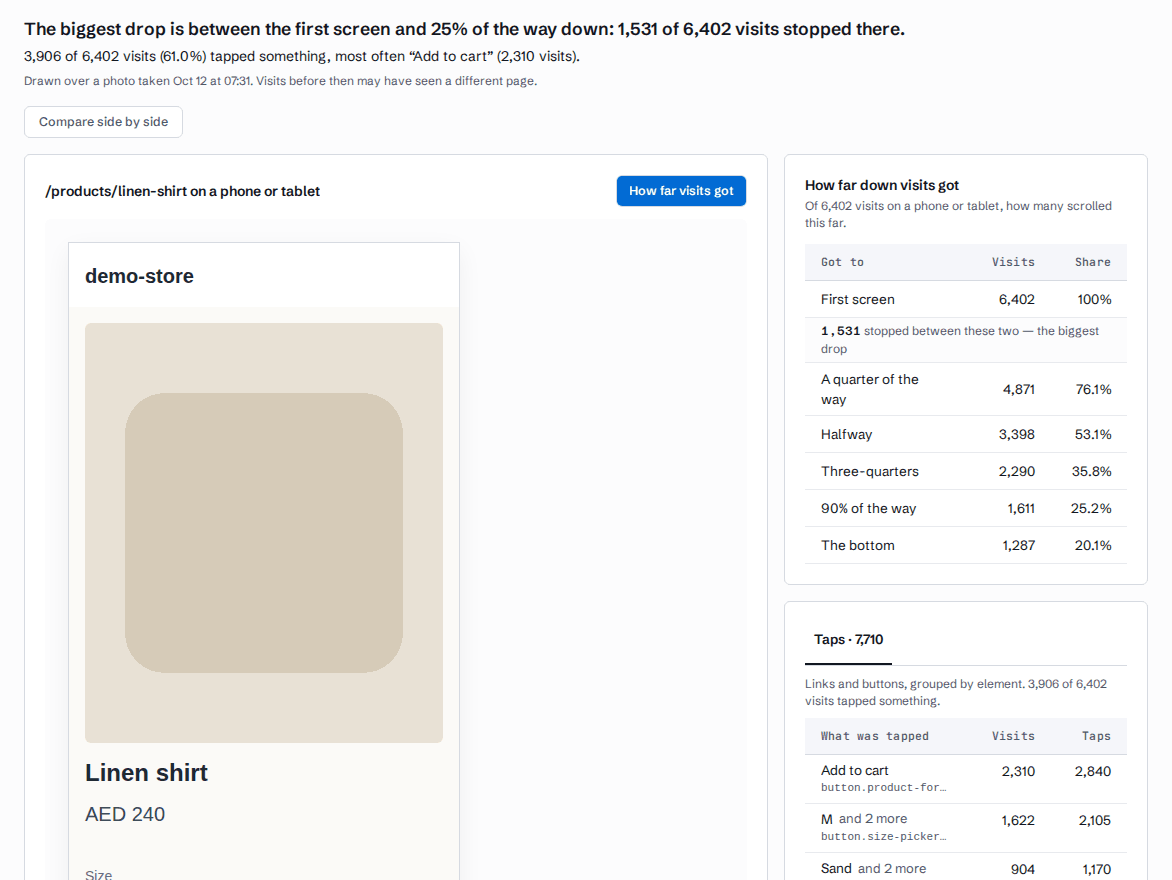The height and width of the screenshot is (880, 1172).
Task: Click the Linen shirt product title
Action: click(146, 772)
